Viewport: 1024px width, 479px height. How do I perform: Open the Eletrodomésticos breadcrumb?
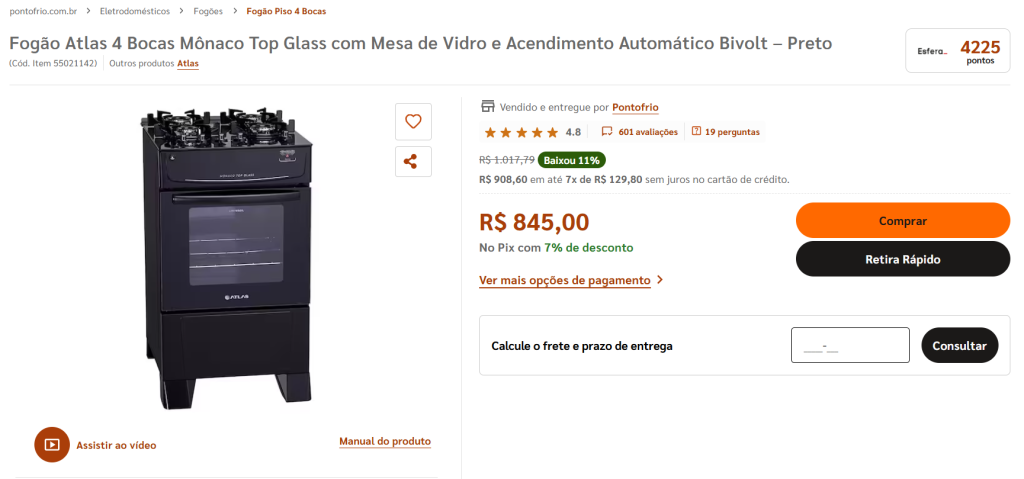(135, 11)
